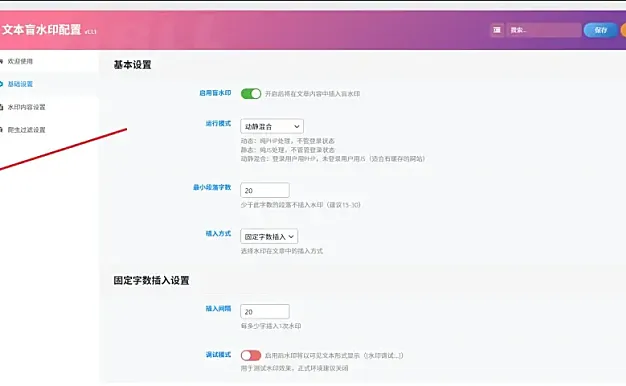
Task: Click the icon beside 水印内容设置
Action: coord(1,107)
